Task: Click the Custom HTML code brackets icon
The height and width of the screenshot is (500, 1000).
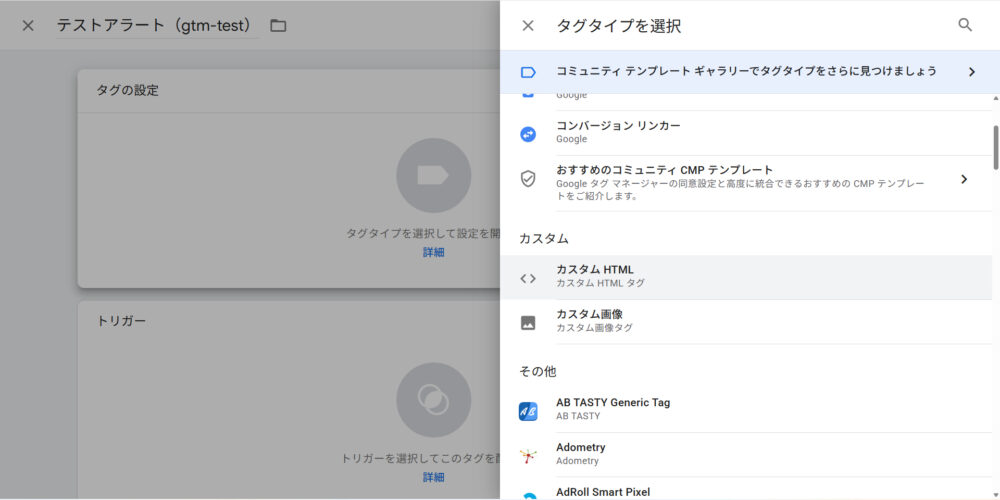Action: coord(528,278)
